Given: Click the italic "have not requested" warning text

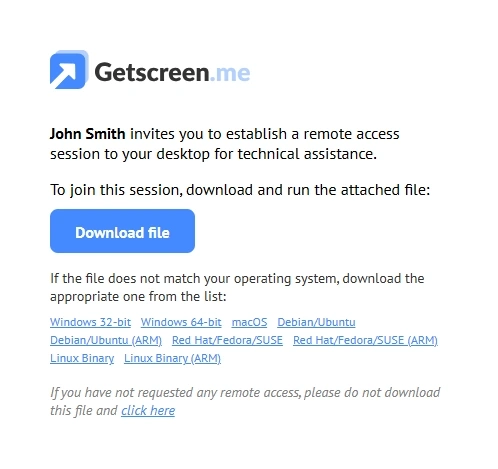Looking at the screenshot, I should [245, 392].
